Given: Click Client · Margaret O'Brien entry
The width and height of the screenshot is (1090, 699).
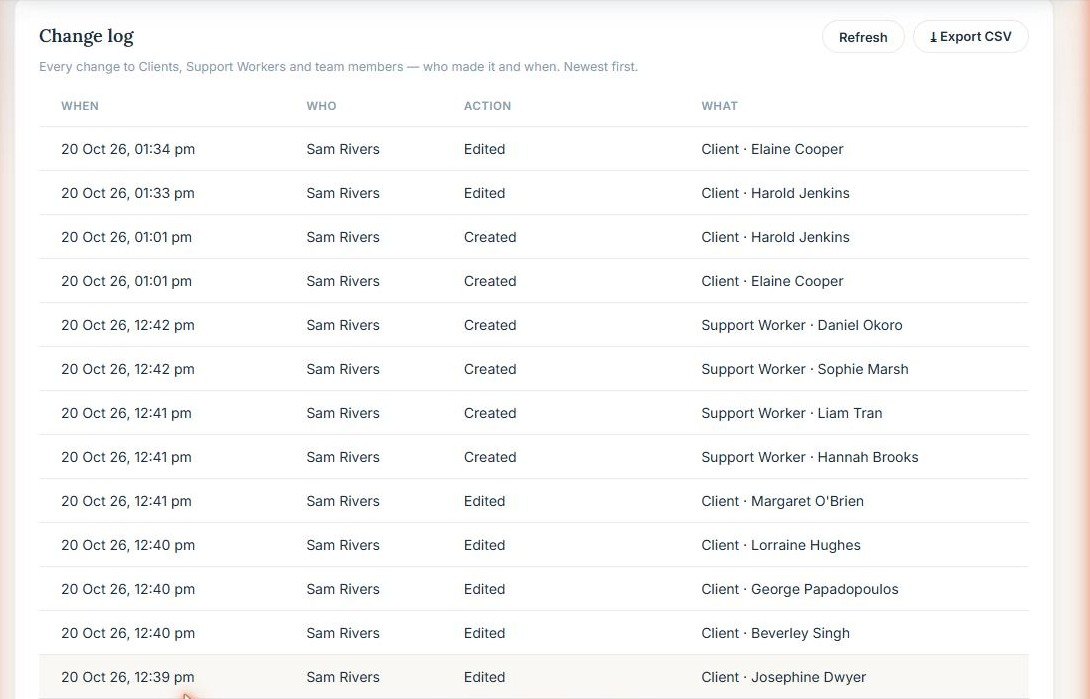Looking at the screenshot, I should [x=783, y=501].
